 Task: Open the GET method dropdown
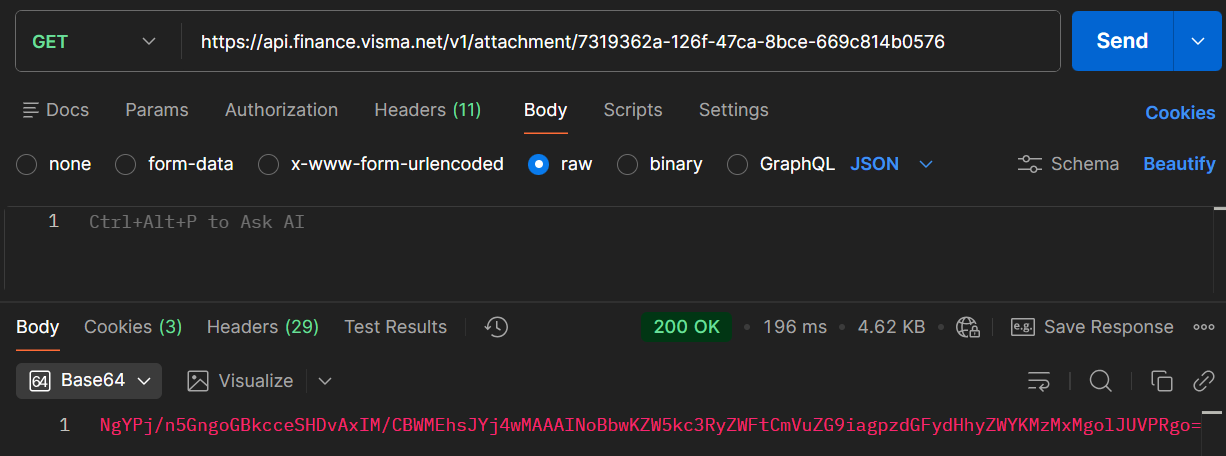pyautogui.click(x=95, y=41)
